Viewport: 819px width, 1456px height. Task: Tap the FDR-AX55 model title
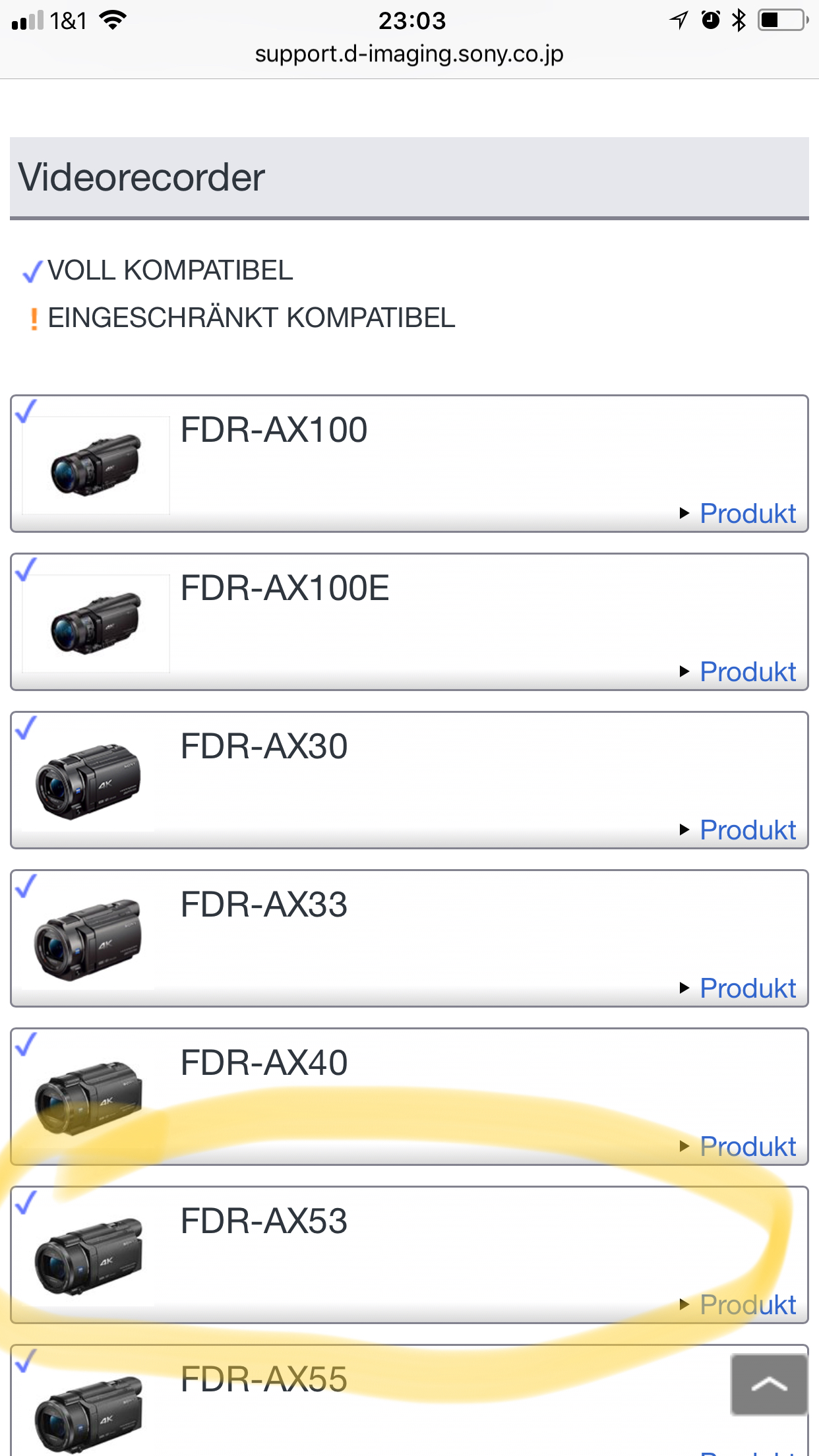[264, 1380]
